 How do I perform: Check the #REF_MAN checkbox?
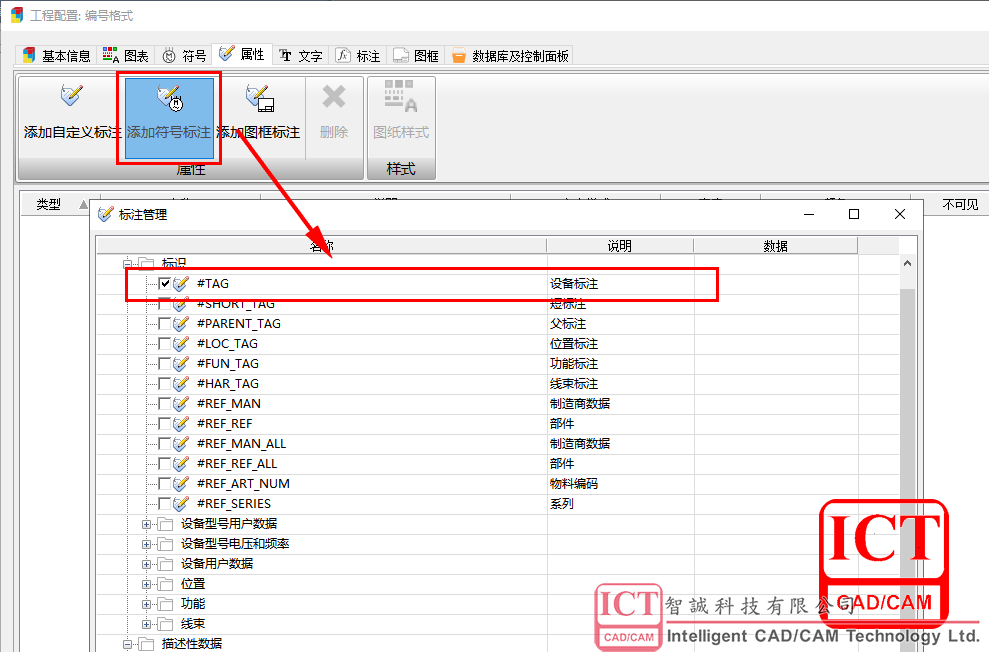click(164, 404)
